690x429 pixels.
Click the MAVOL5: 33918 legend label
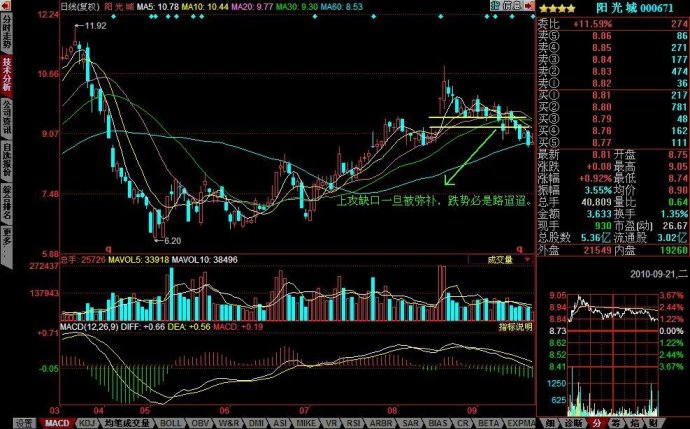(x=139, y=260)
